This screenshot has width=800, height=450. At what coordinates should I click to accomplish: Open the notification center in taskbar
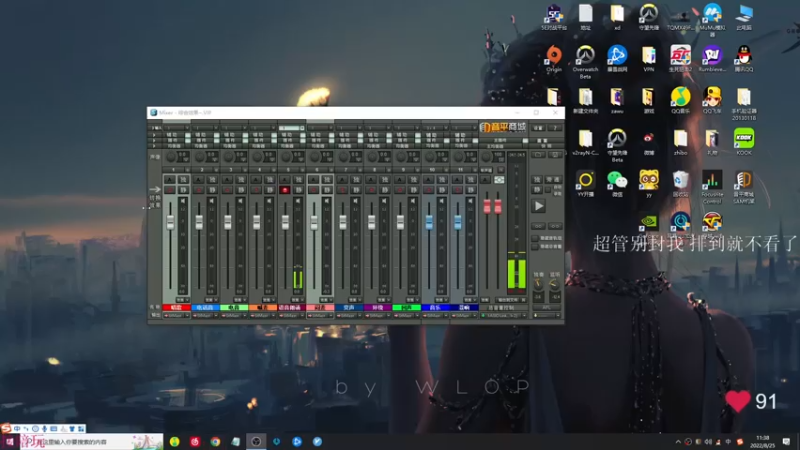[786, 442]
